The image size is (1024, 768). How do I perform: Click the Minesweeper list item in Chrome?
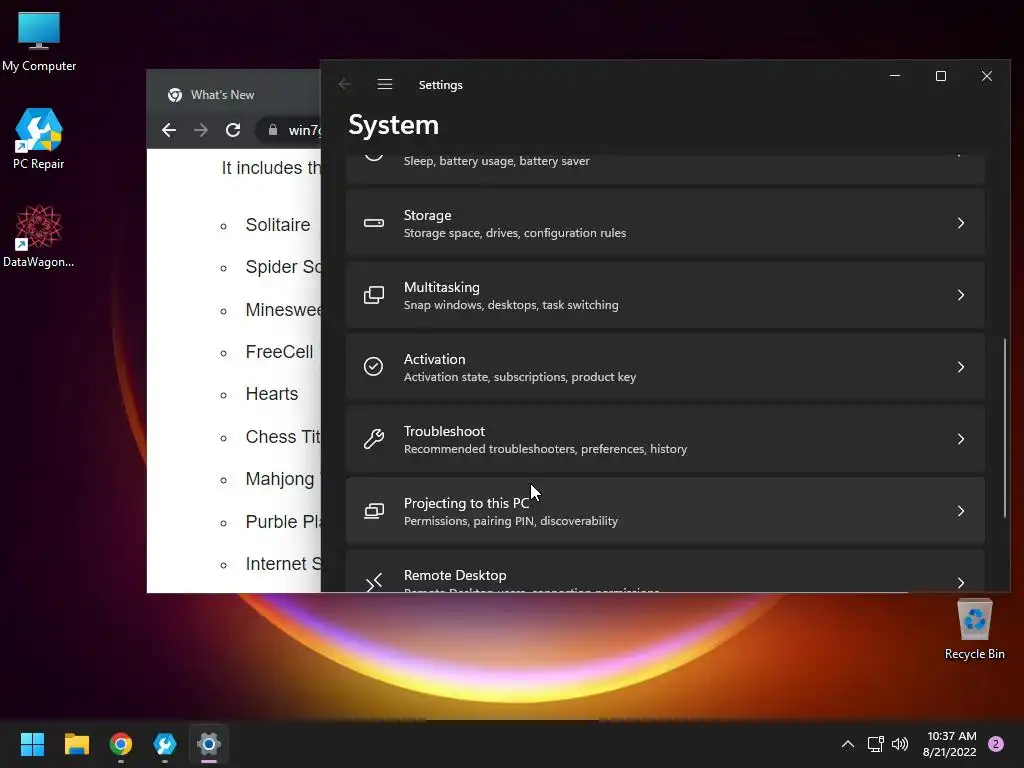pos(283,310)
